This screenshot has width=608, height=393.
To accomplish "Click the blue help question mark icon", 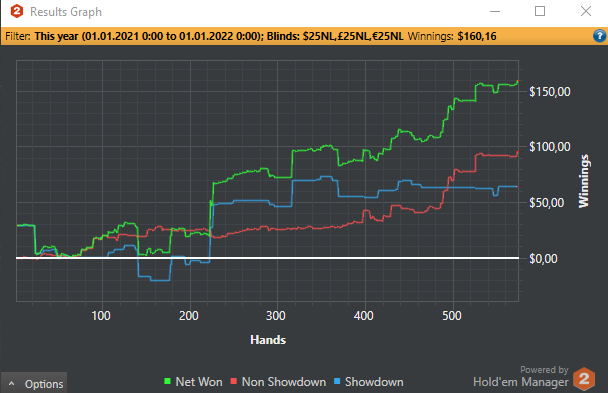I will pos(599,36).
